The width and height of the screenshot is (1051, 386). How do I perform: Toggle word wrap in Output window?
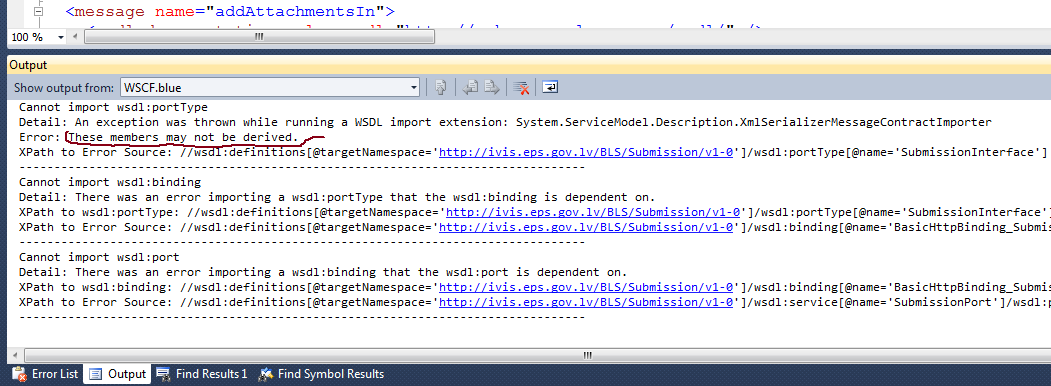(x=550, y=87)
